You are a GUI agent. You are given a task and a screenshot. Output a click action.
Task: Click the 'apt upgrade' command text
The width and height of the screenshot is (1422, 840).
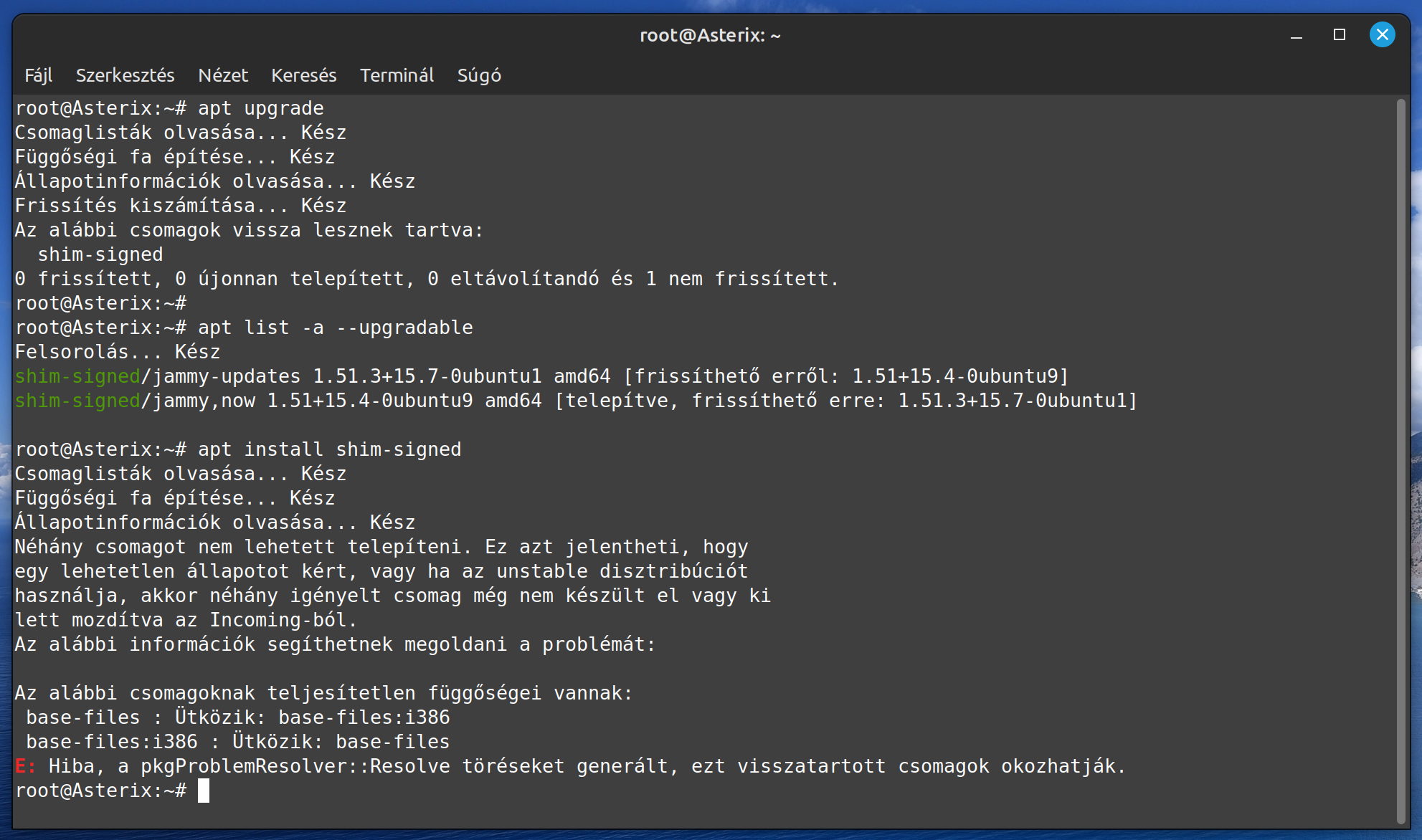pyautogui.click(x=261, y=108)
